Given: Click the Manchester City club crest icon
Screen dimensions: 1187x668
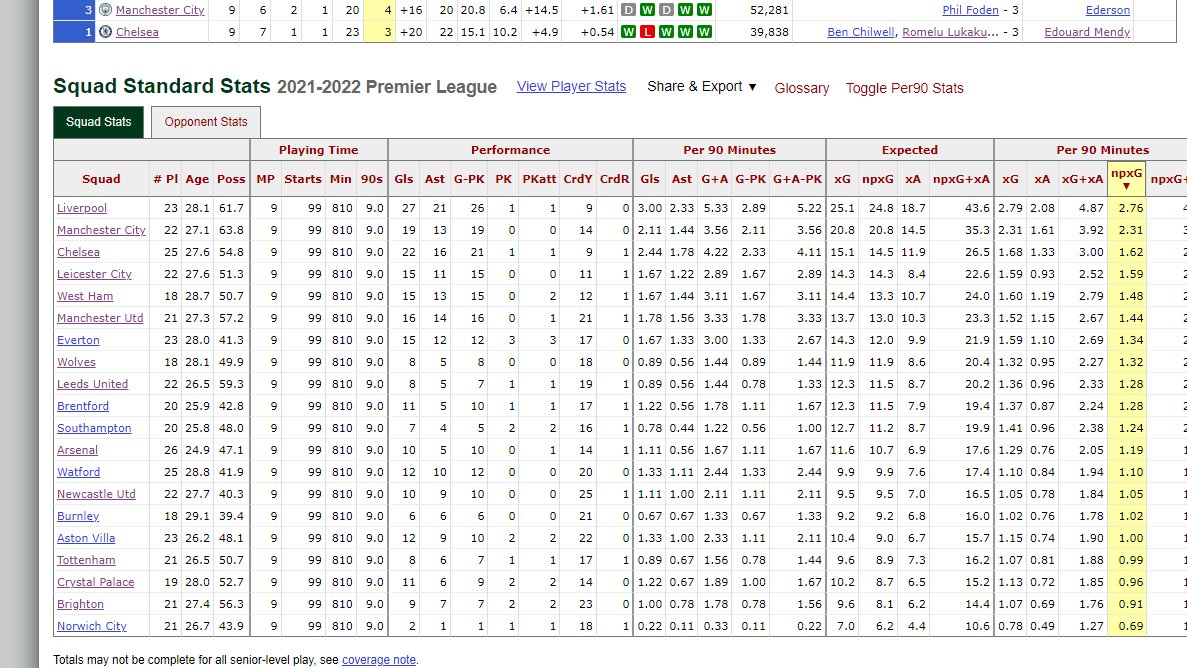Looking at the screenshot, I should tap(105, 10).
